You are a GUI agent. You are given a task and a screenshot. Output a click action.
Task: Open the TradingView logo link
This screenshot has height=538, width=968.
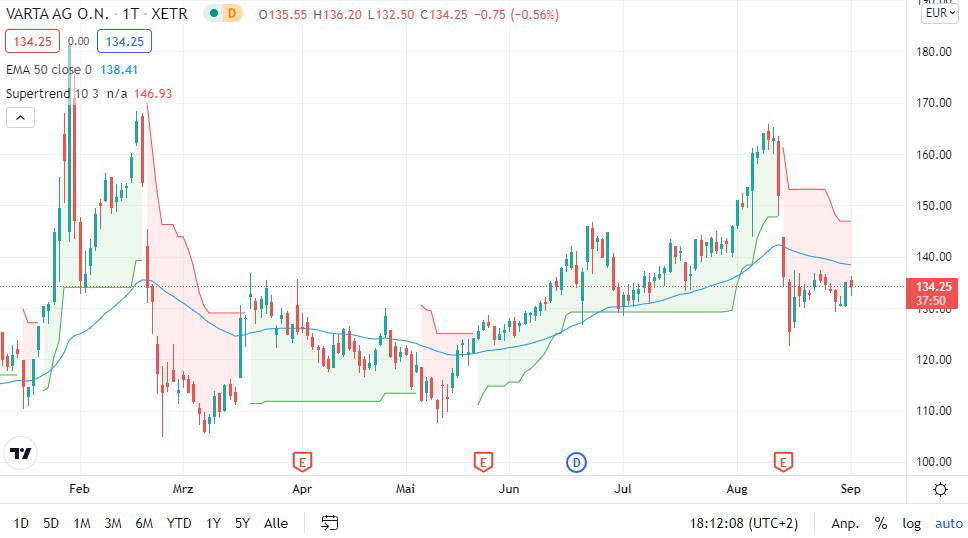click(20, 453)
